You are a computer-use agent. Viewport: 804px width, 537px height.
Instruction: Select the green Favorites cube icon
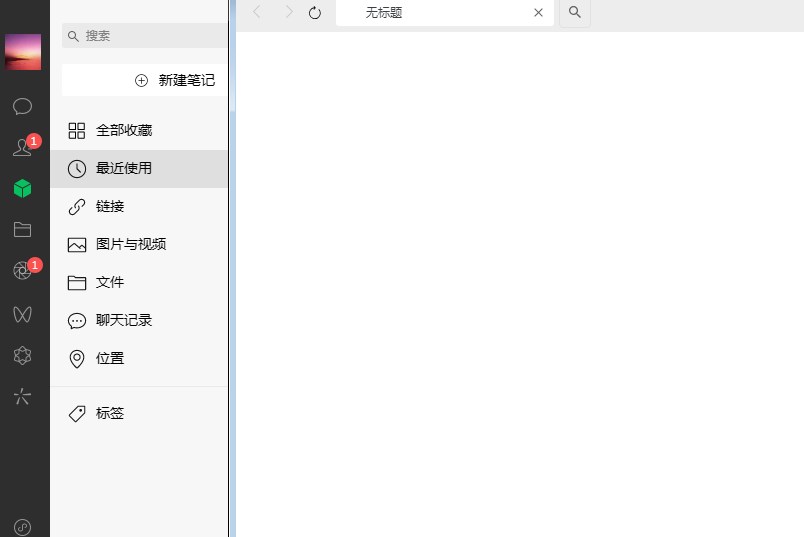coord(22,188)
